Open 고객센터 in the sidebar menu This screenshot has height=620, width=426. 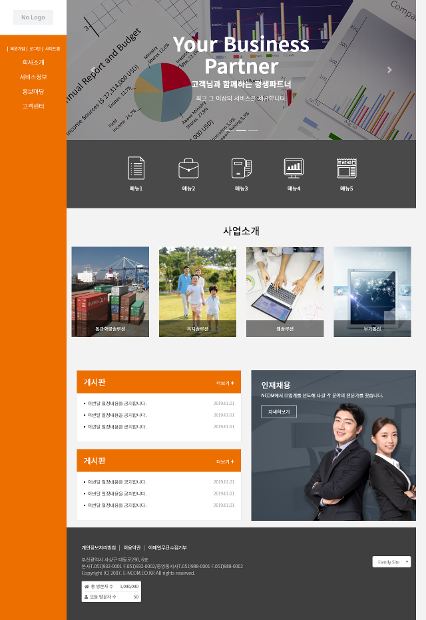coord(33,106)
